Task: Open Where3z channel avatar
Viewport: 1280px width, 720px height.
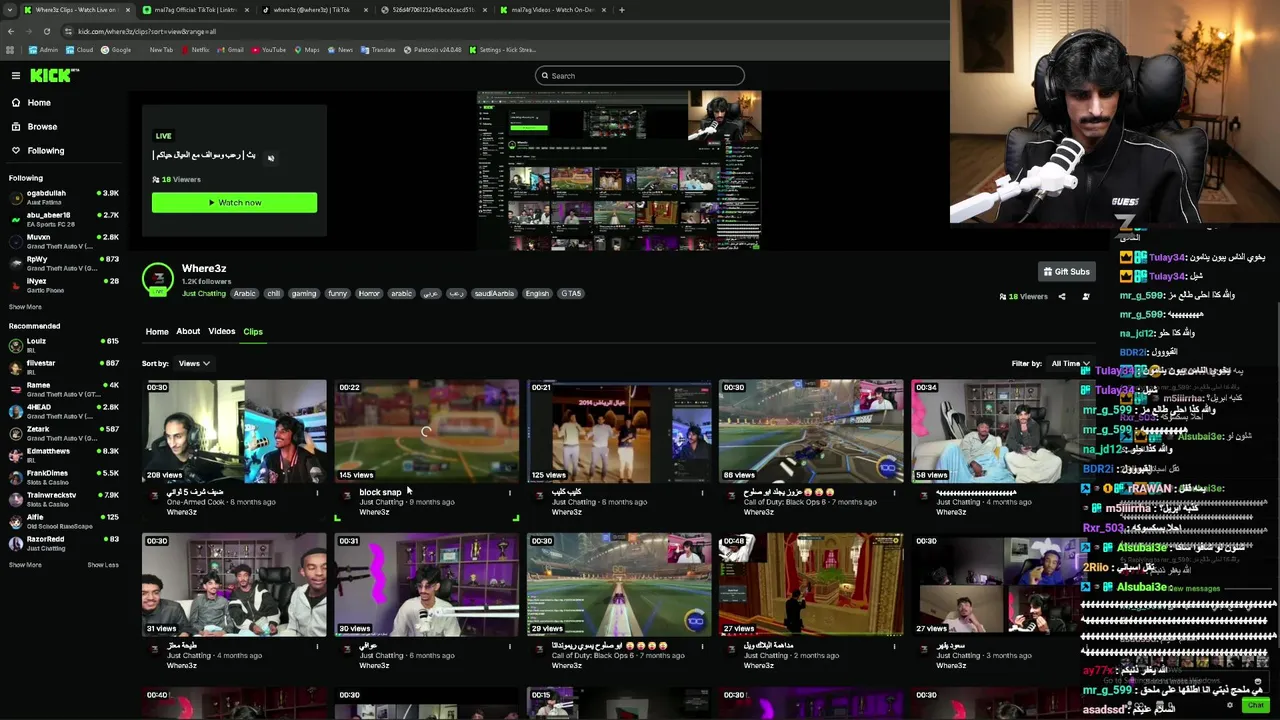Action: click(158, 280)
